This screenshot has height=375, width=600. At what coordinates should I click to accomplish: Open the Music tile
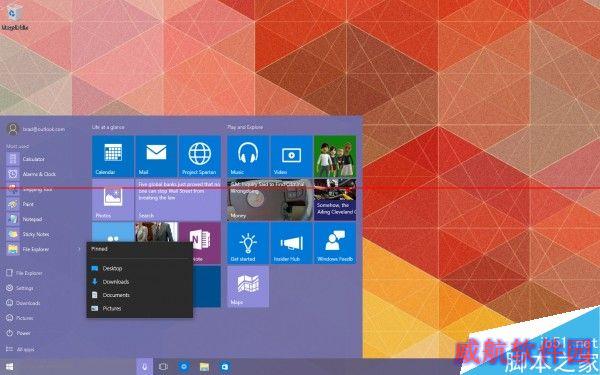click(x=248, y=156)
